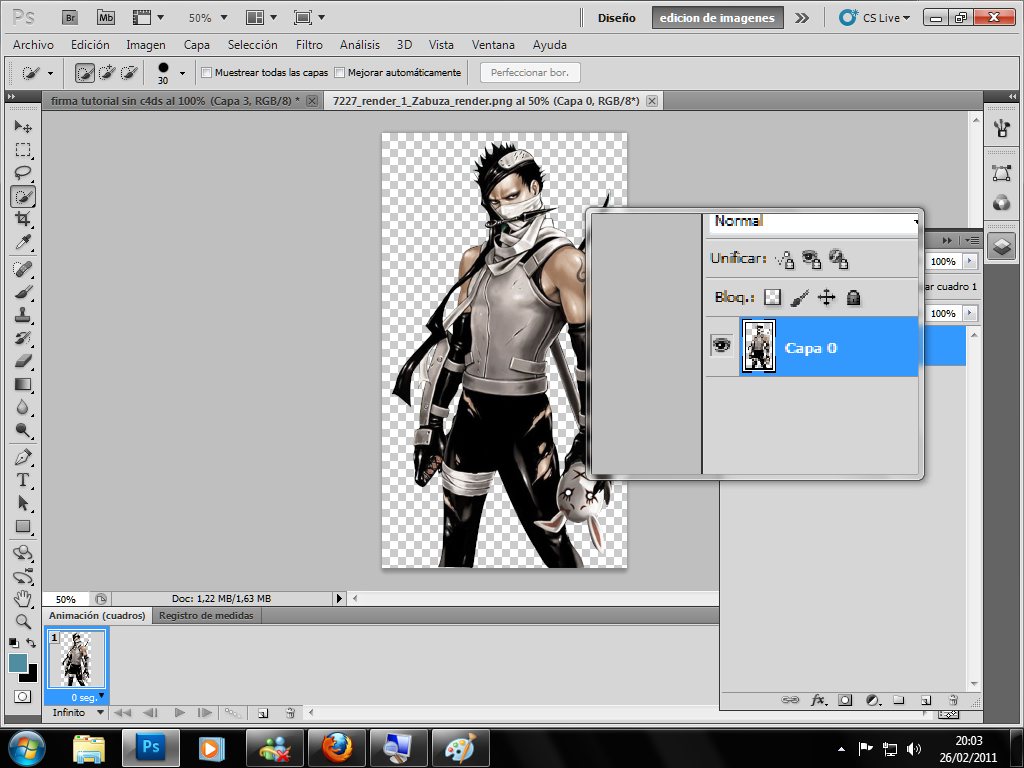Select the Clone Stamp tool
This screenshot has height=768, width=1024.
coord(23,315)
